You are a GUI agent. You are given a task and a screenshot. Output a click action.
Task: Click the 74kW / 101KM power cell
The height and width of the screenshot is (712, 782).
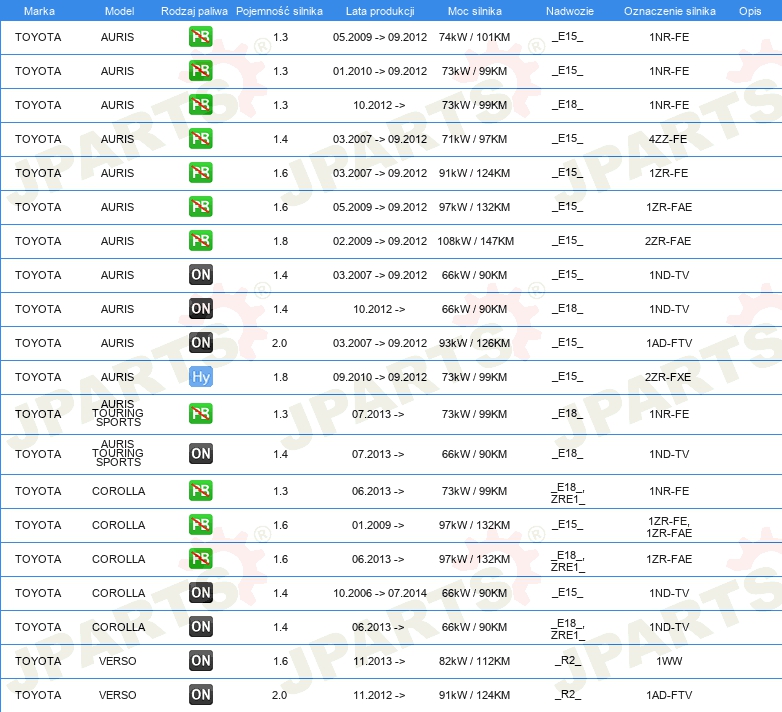coord(474,37)
